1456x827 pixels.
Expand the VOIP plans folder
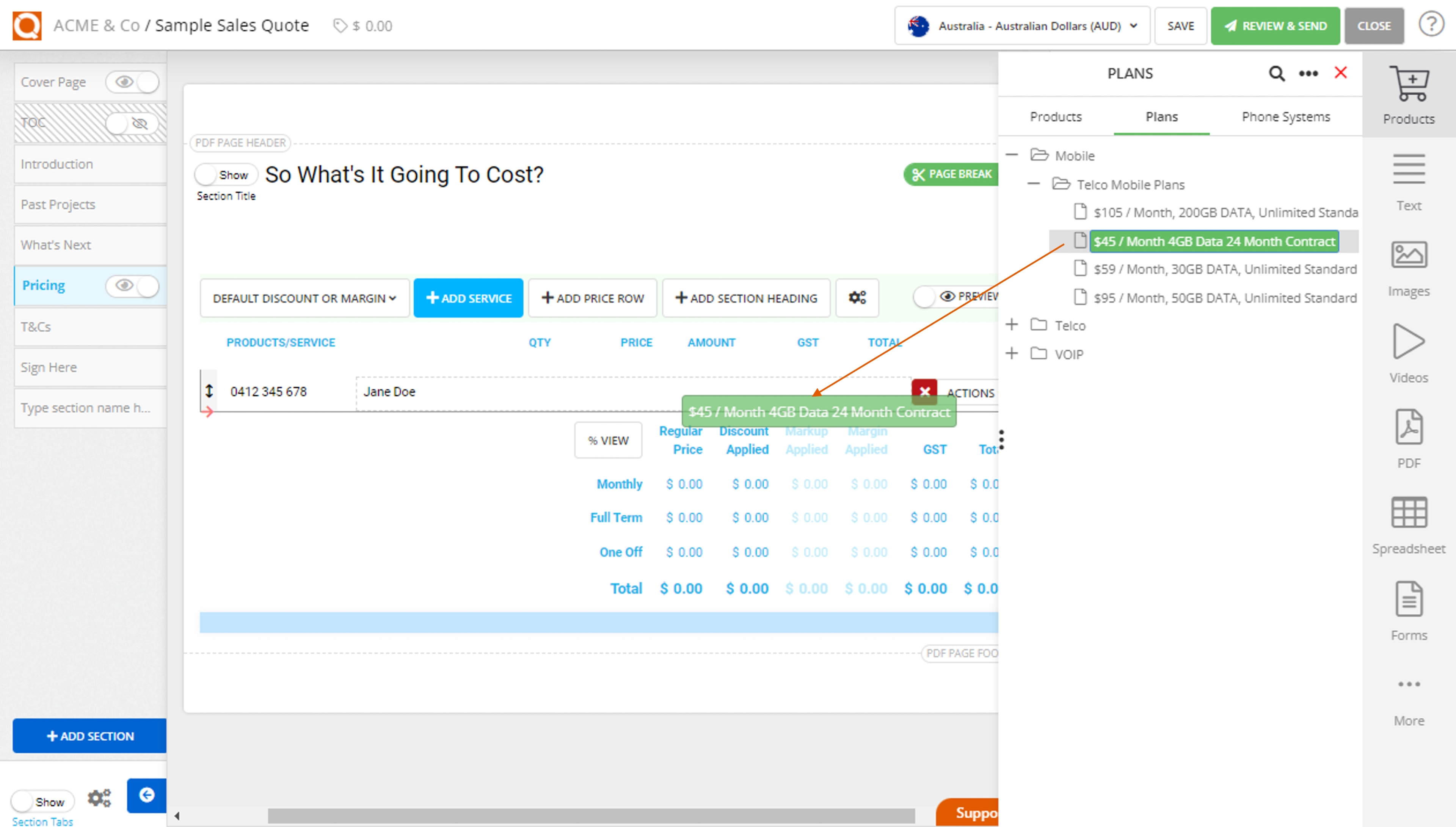(x=1013, y=353)
